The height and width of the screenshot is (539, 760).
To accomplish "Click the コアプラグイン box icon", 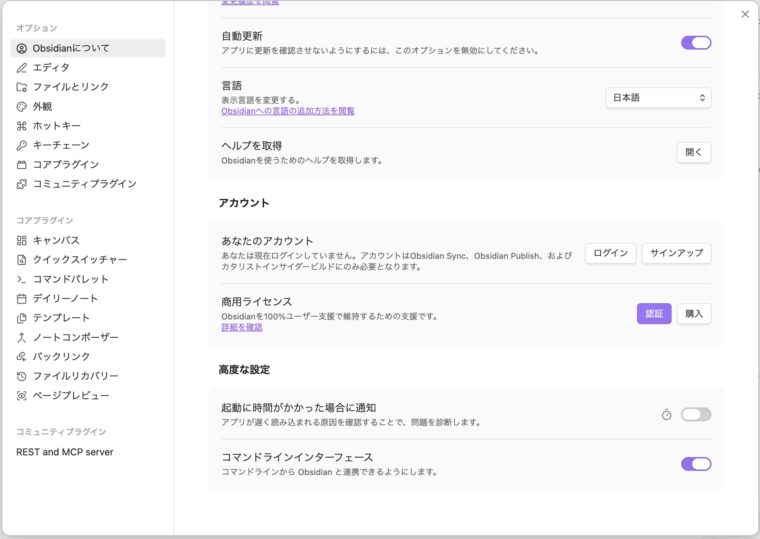I will pos(22,165).
